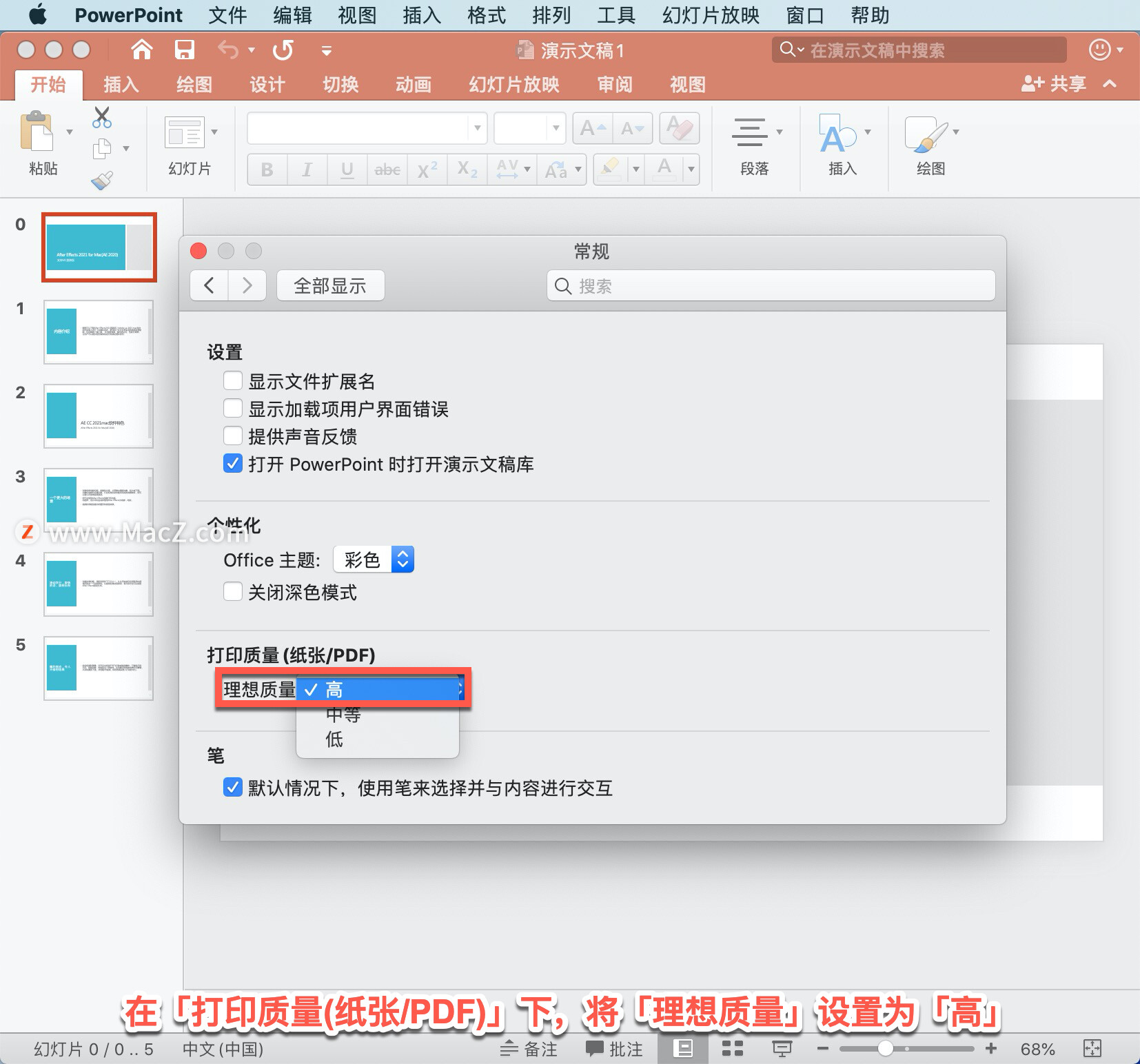The image size is (1140, 1064).
Task: Click the smiley feedback icon
Action: pos(1099,50)
